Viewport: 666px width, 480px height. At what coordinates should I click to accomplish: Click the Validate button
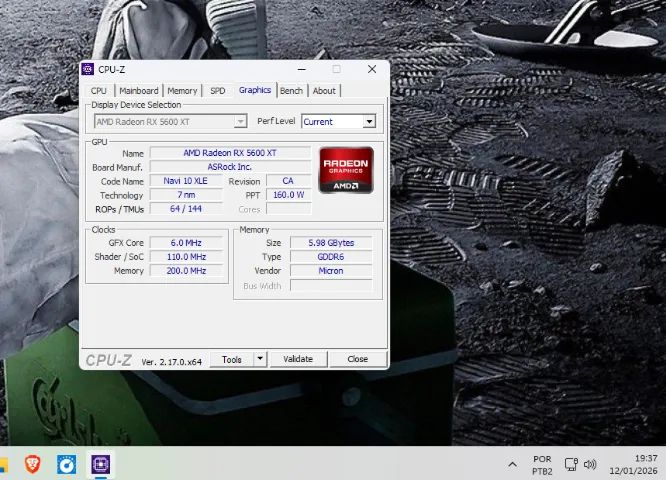tap(298, 359)
